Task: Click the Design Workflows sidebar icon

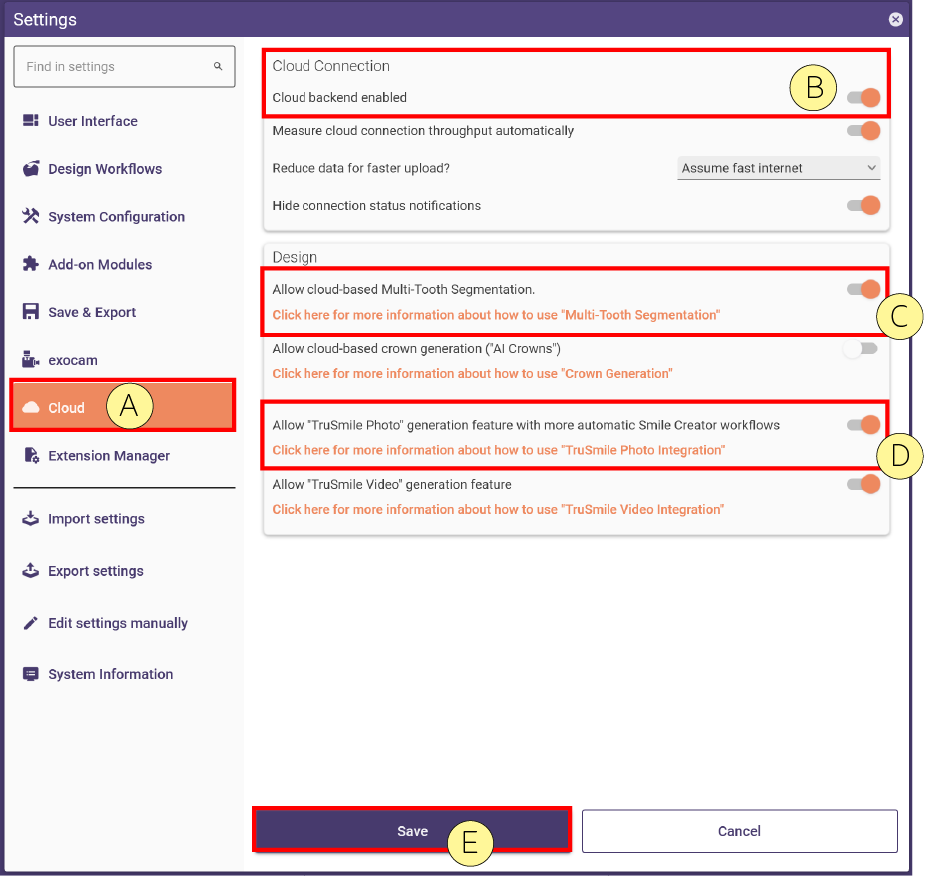Action: (x=31, y=168)
